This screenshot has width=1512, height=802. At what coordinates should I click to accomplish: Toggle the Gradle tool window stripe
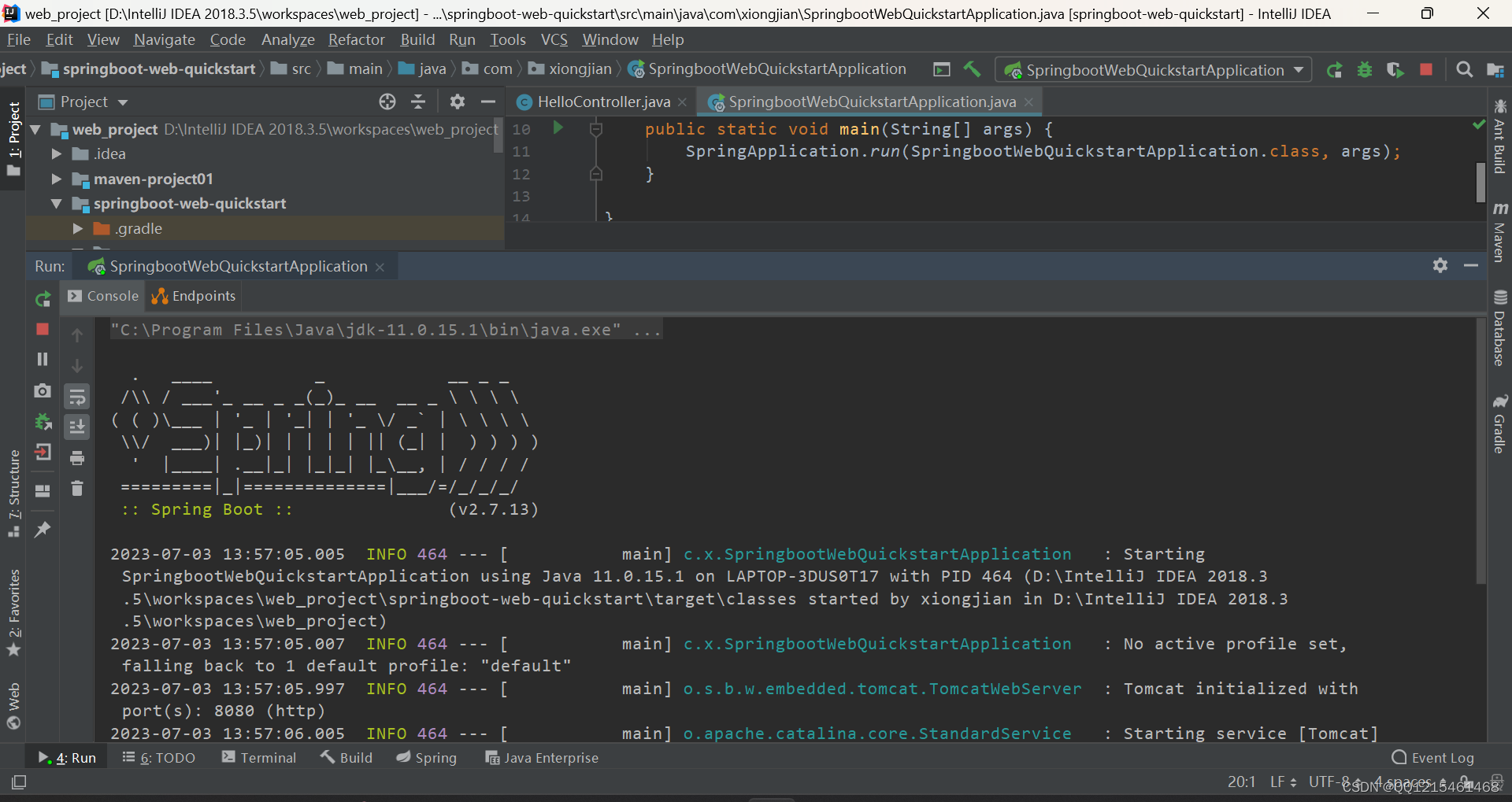point(1499,423)
